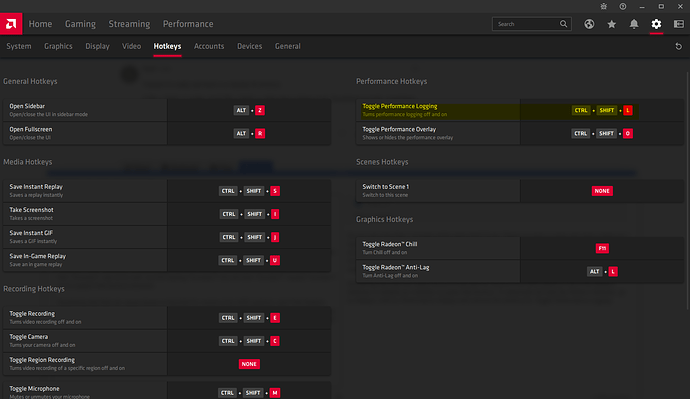The width and height of the screenshot is (690, 399).
Task: Select the Hotkeys tab
Action: pyautogui.click(x=167, y=46)
